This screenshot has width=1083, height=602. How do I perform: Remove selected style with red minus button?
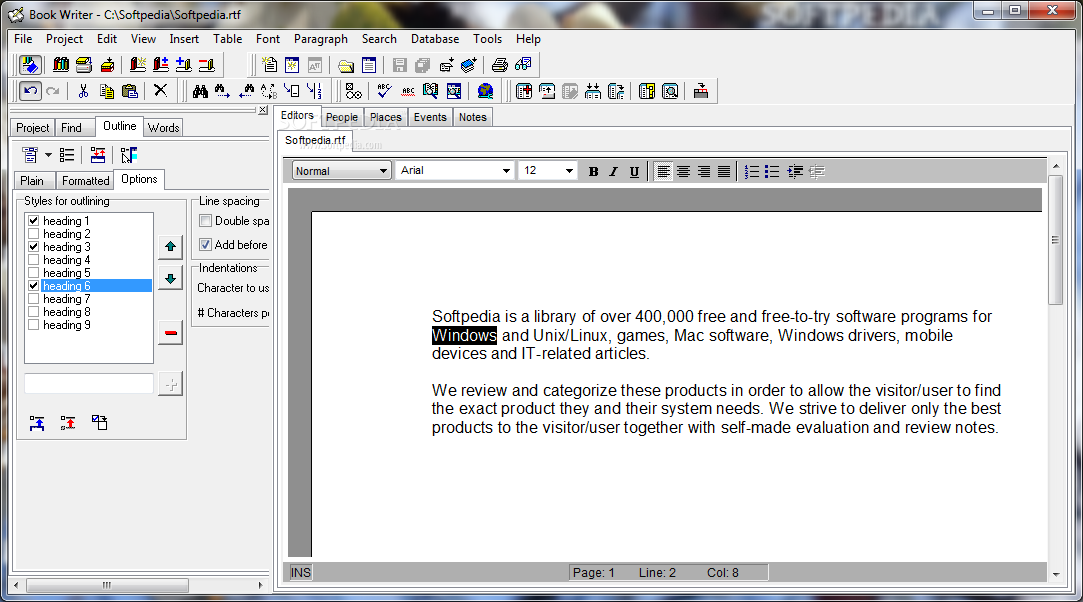pyautogui.click(x=171, y=333)
